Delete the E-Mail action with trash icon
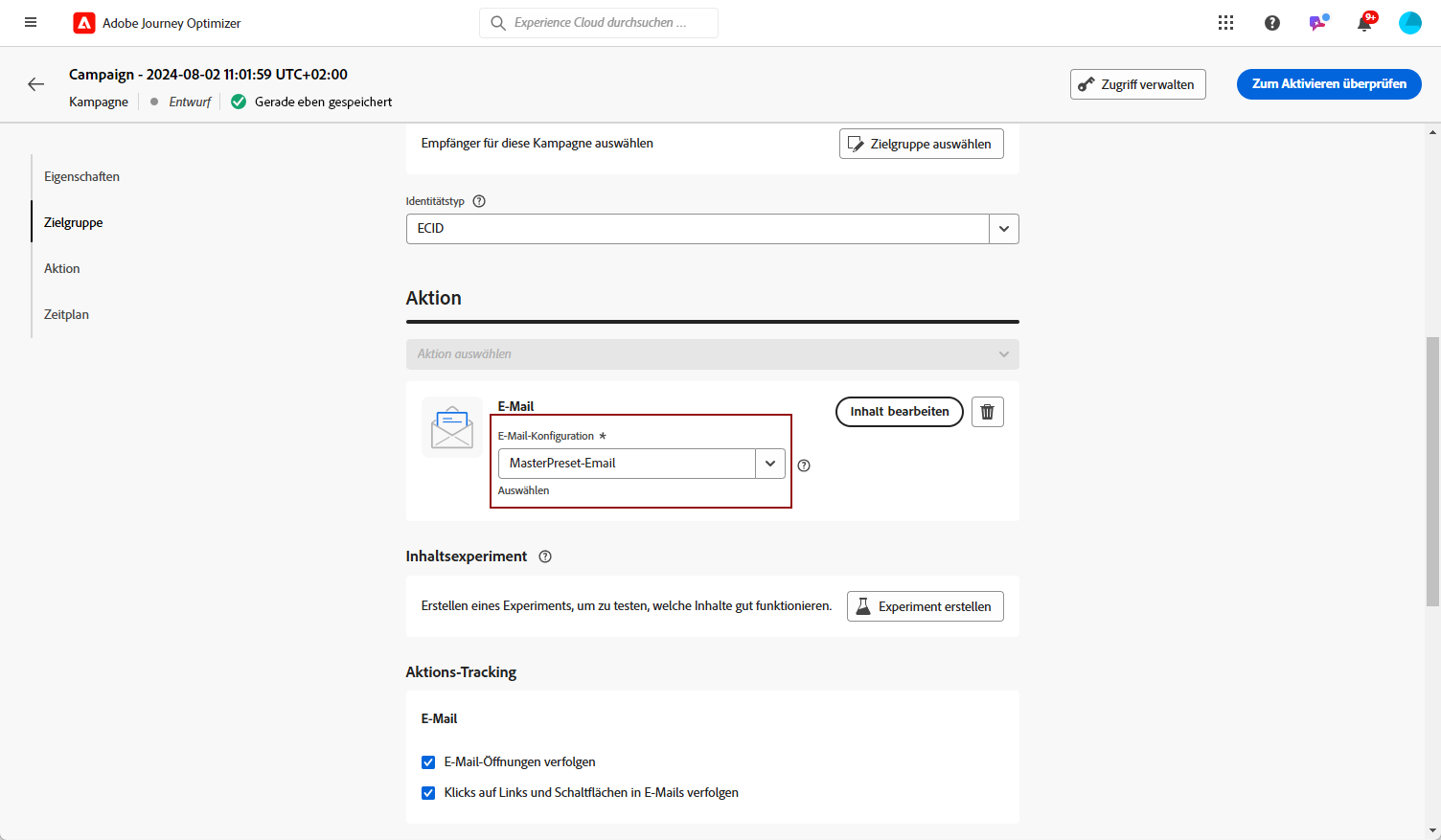Screen dimensions: 1441x840 click(987, 412)
